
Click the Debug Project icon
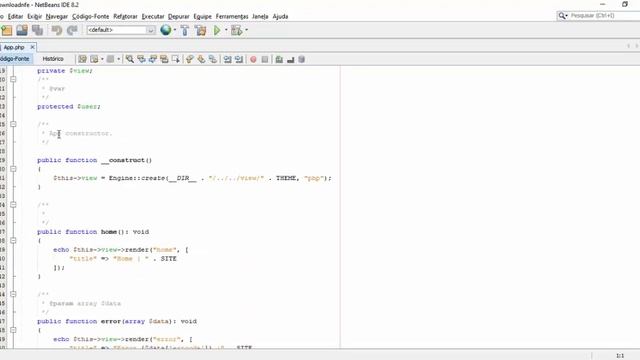tap(236, 30)
